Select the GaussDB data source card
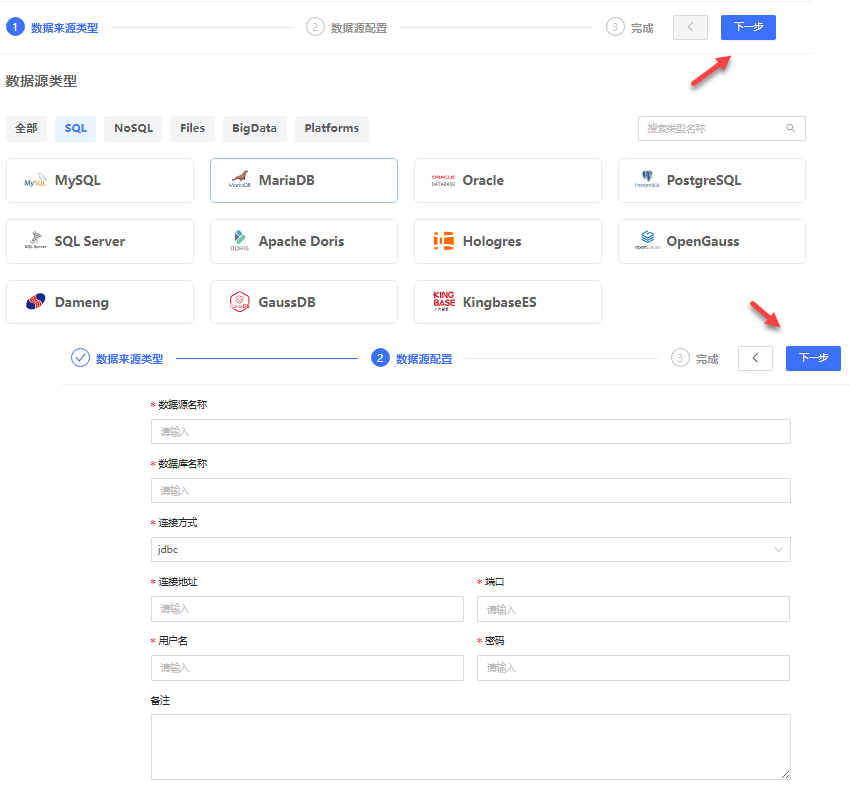Screen dimensions: 850x805 point(304,302)
